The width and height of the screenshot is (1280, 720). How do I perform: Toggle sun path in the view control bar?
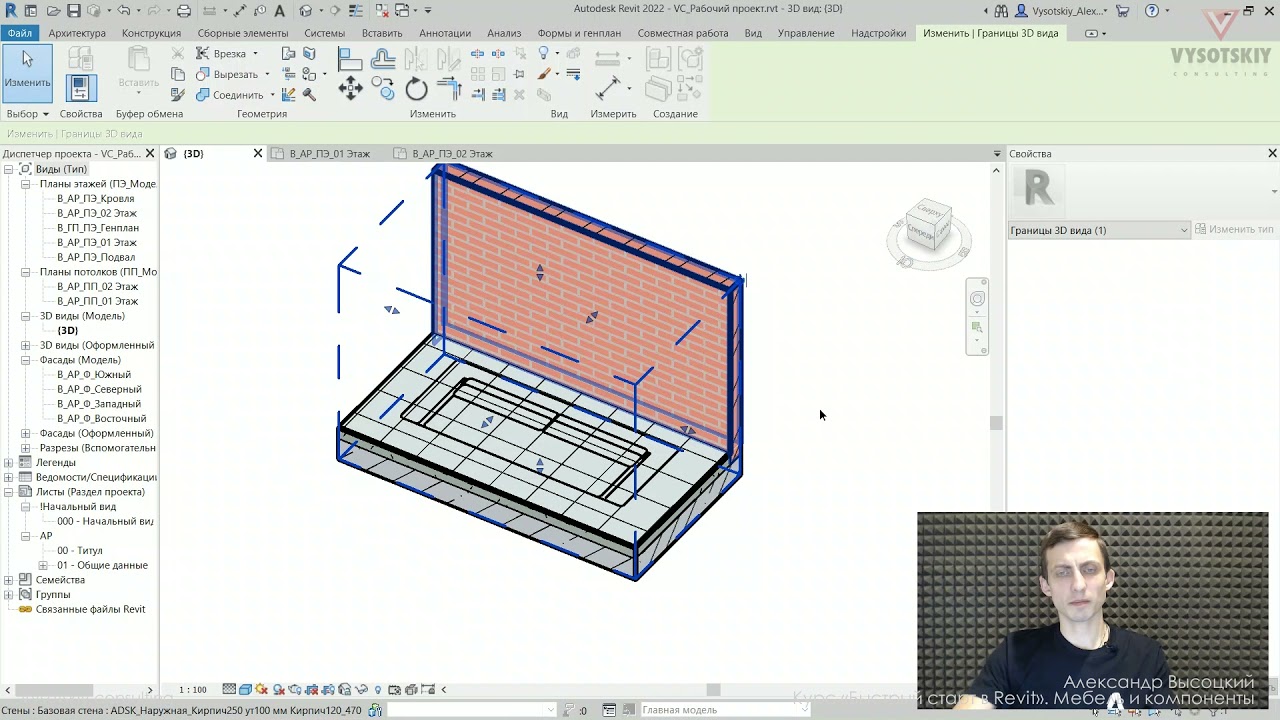click(262, 689)
